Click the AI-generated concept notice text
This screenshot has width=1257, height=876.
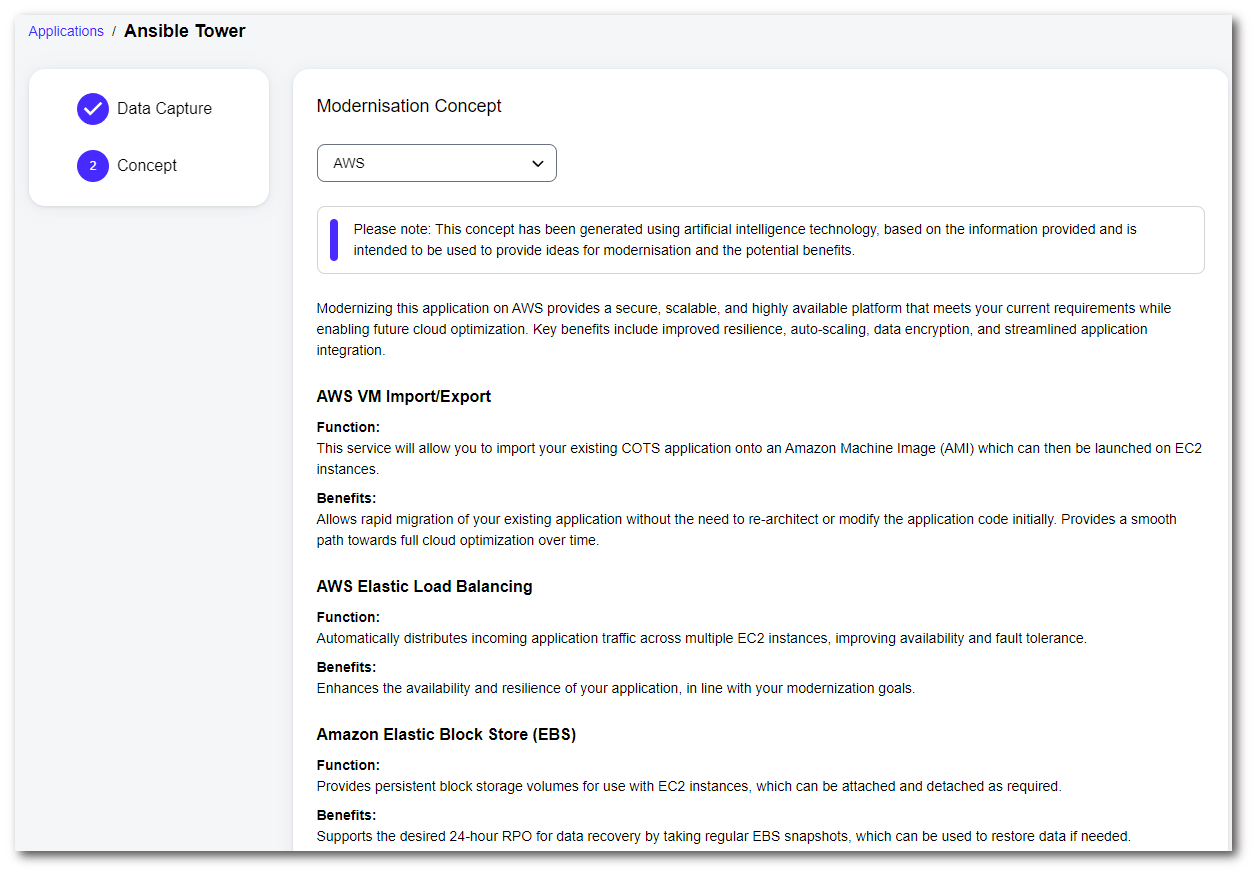(744, 240)
